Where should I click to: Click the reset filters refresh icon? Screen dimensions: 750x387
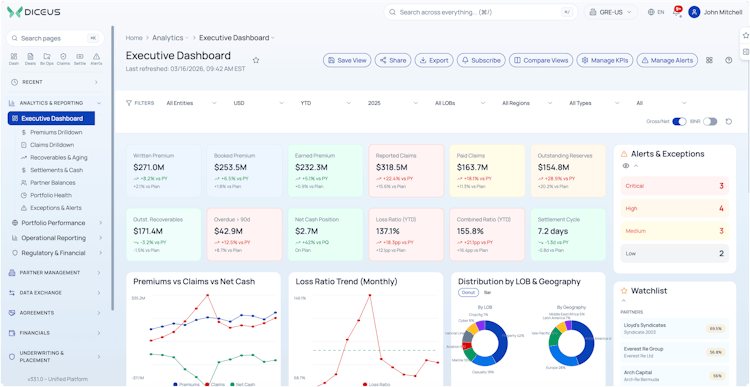pyautogui.click(x=728, y=122)
